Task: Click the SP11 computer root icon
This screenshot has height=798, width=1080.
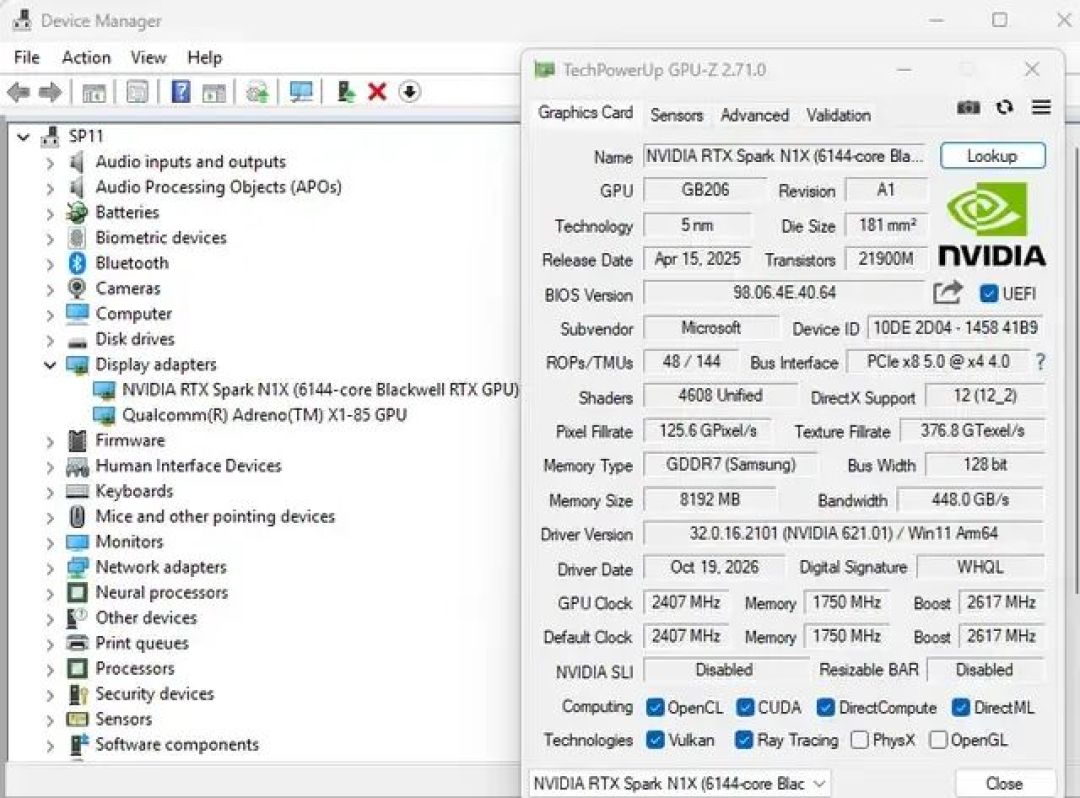Action: point(50,136)
